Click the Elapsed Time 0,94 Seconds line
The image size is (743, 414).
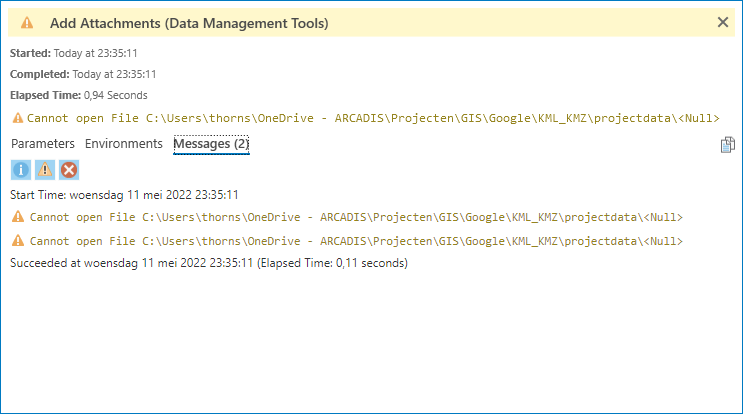pos(79,95)
